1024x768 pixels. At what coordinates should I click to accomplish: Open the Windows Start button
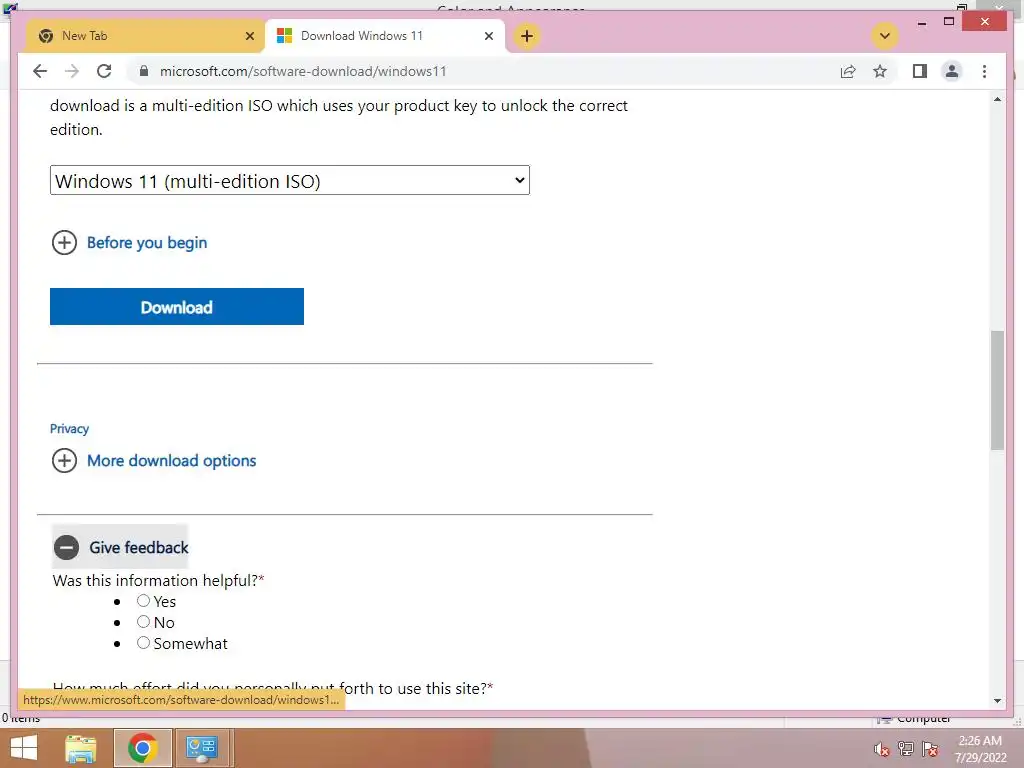[x=24, y=748]
